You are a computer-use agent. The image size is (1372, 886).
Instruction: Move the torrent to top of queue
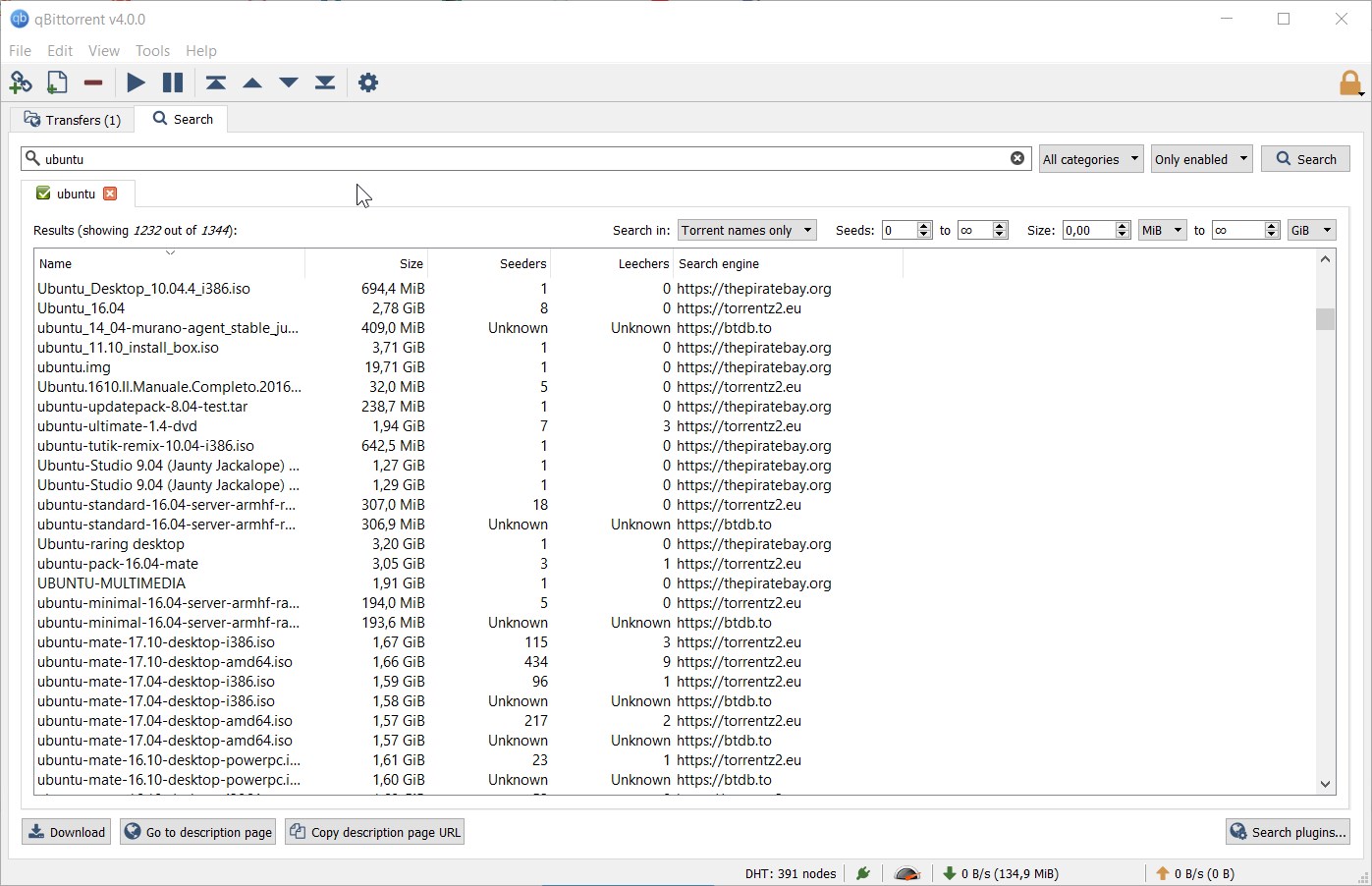(x=216, y=83)
